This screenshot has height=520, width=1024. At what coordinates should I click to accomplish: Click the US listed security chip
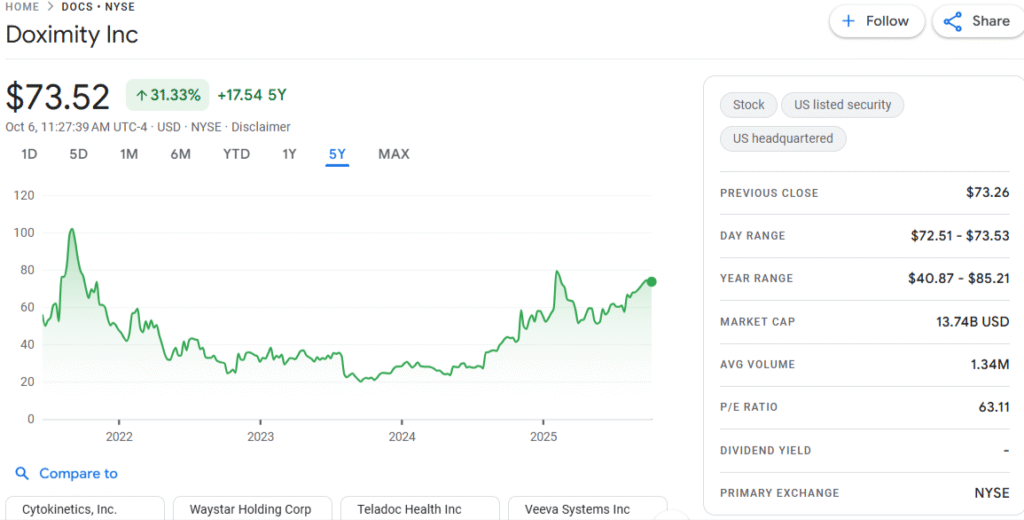[842, 105]
